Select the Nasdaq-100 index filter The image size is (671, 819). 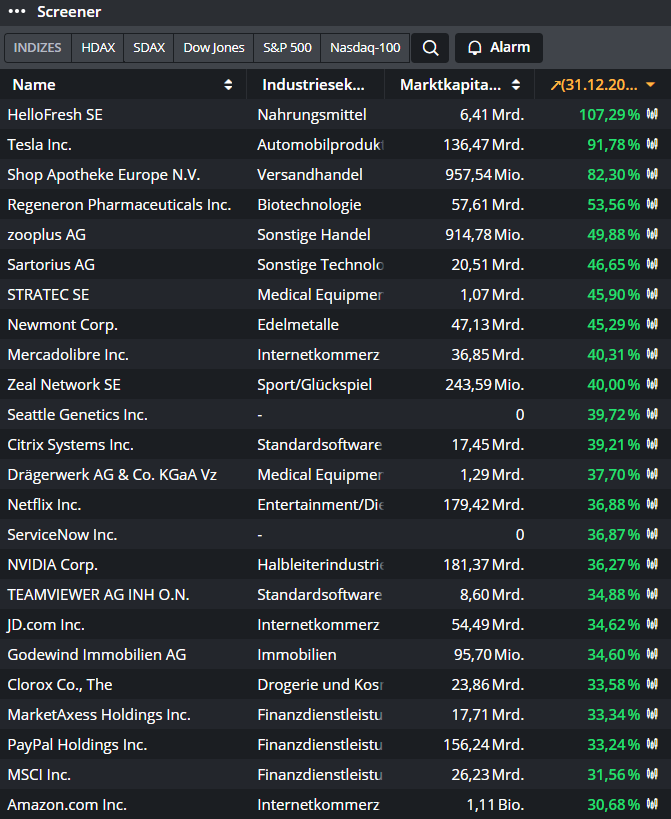pyautogui.click(x=365, y=48)
